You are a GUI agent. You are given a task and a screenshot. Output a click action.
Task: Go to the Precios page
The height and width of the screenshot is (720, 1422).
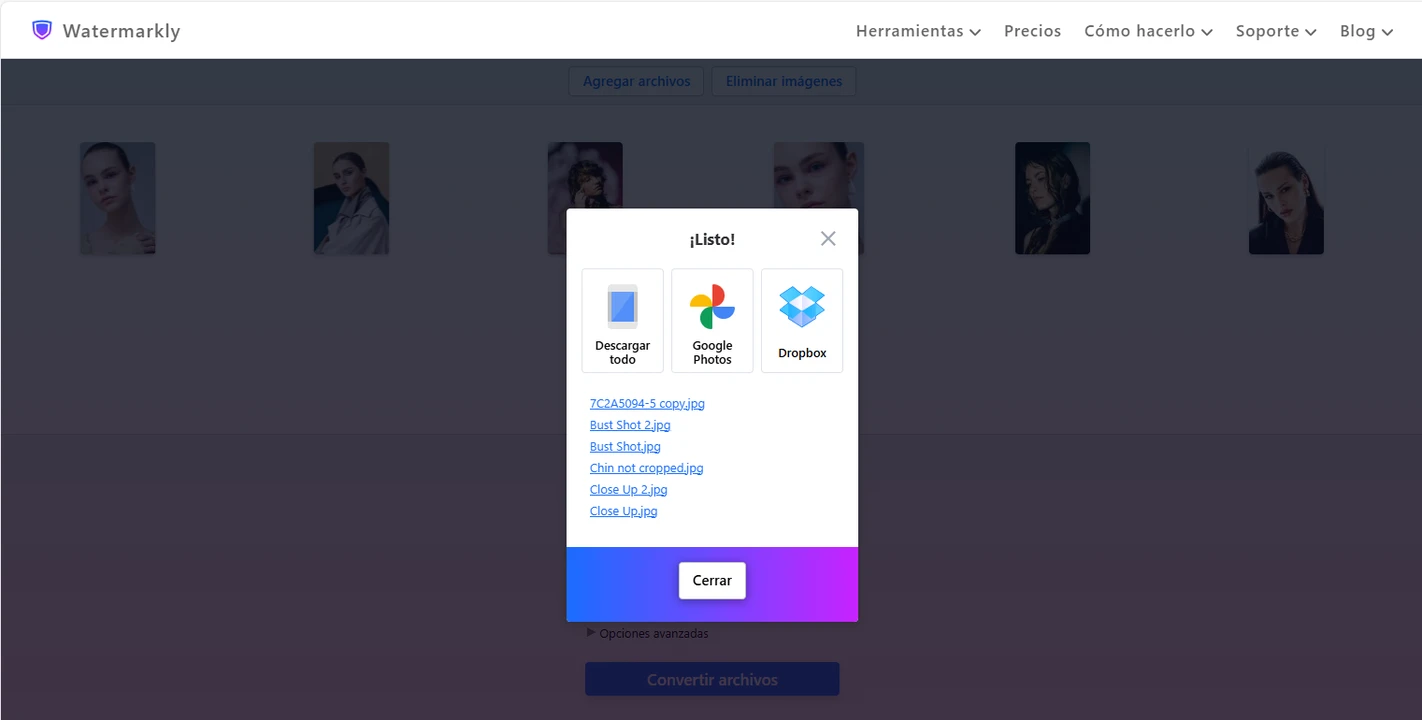(x=1032, y=31)
